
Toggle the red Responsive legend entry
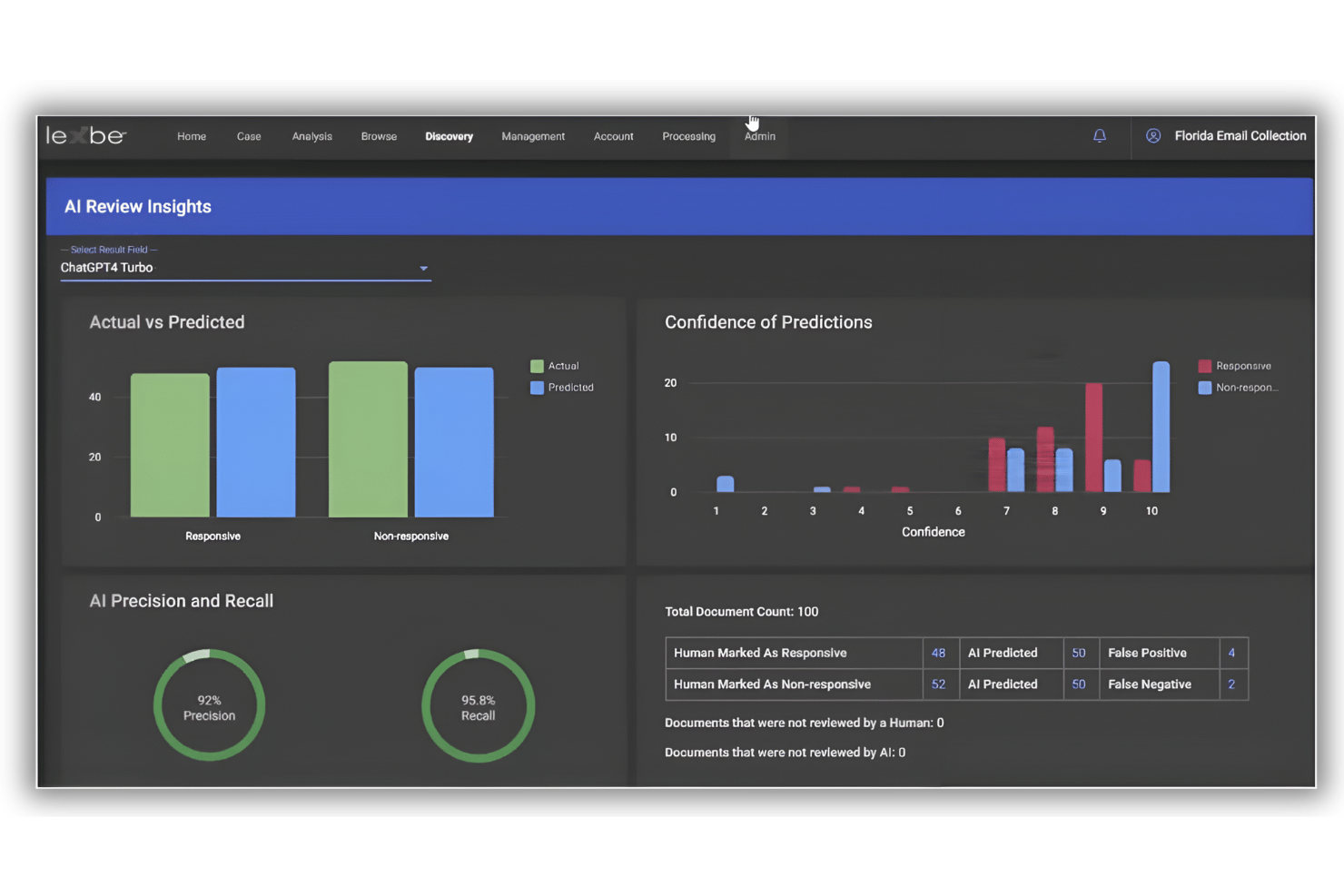coord(1235,366)
